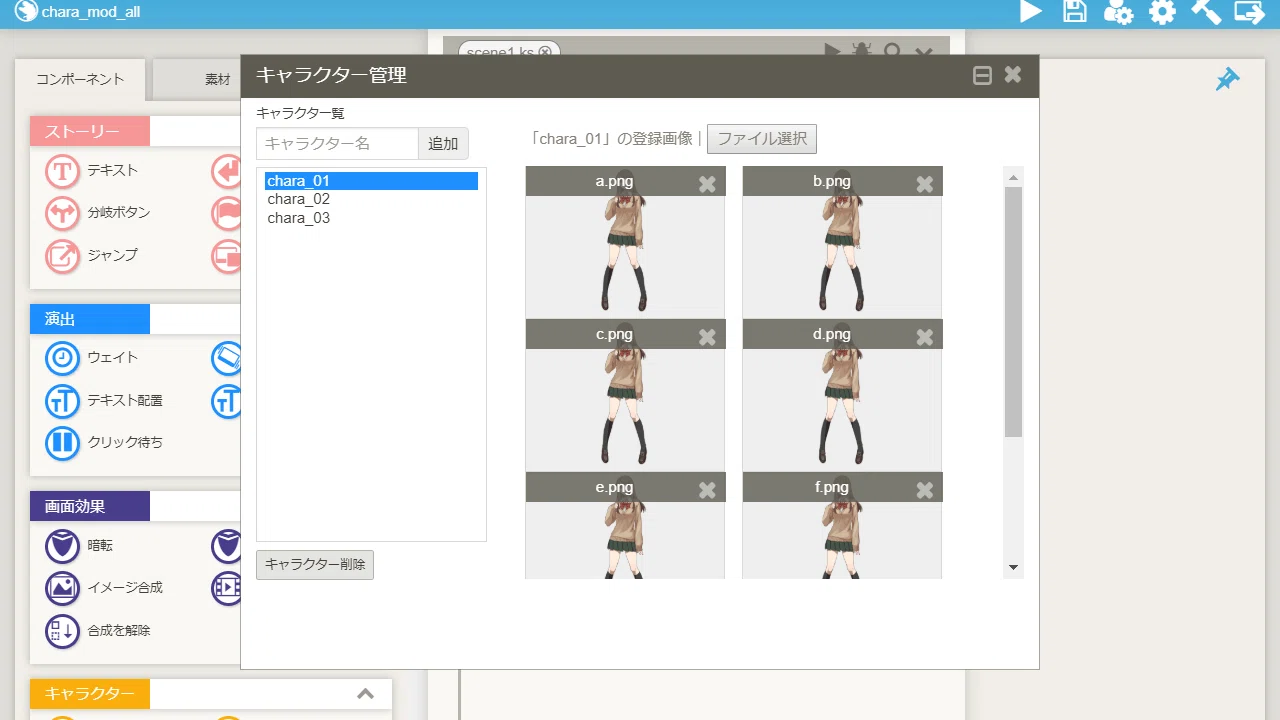Click the キャラクター削除 button
This screenshot has height=720, width=1280.
click(x=315, y=564)
